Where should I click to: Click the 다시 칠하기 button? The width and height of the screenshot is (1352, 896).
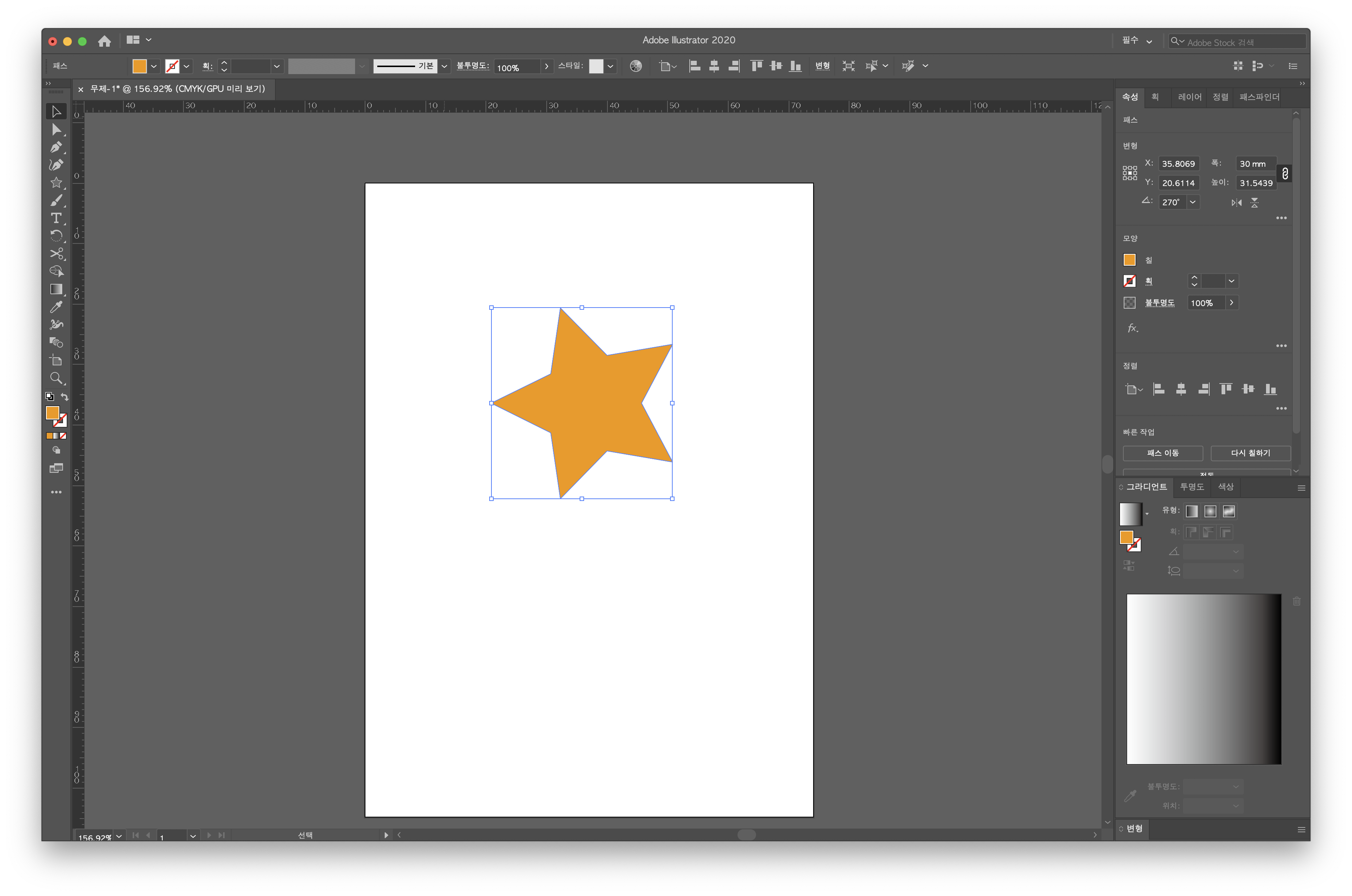pyautogui.click(x=1250, y=453)
